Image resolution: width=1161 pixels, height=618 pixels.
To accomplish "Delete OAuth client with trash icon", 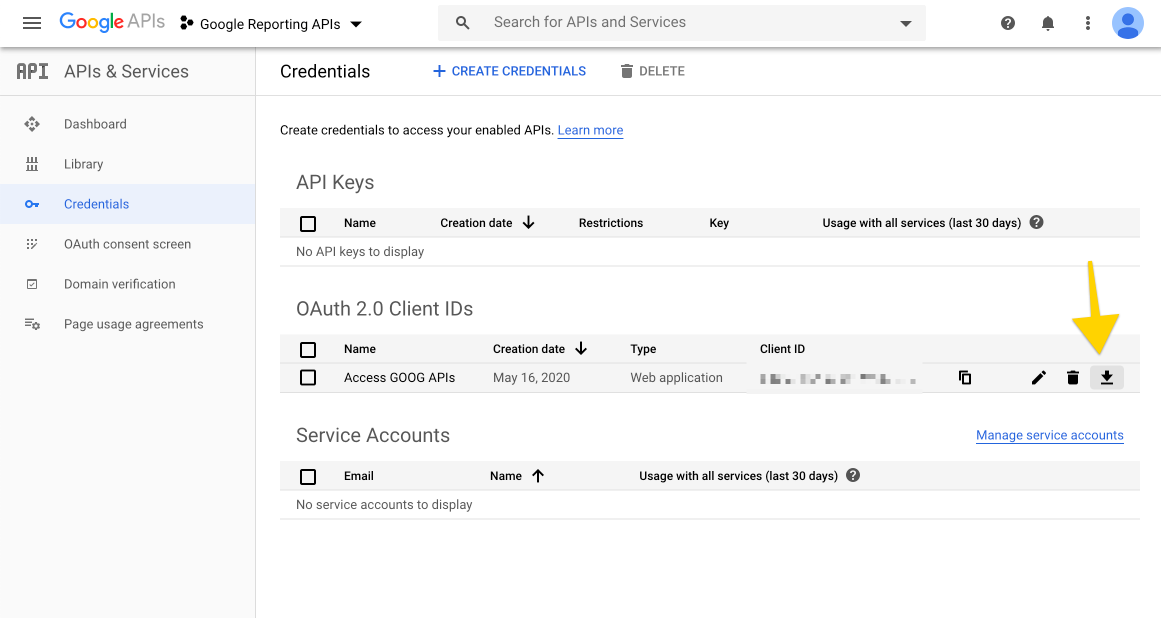I will tap(1073, 377).
